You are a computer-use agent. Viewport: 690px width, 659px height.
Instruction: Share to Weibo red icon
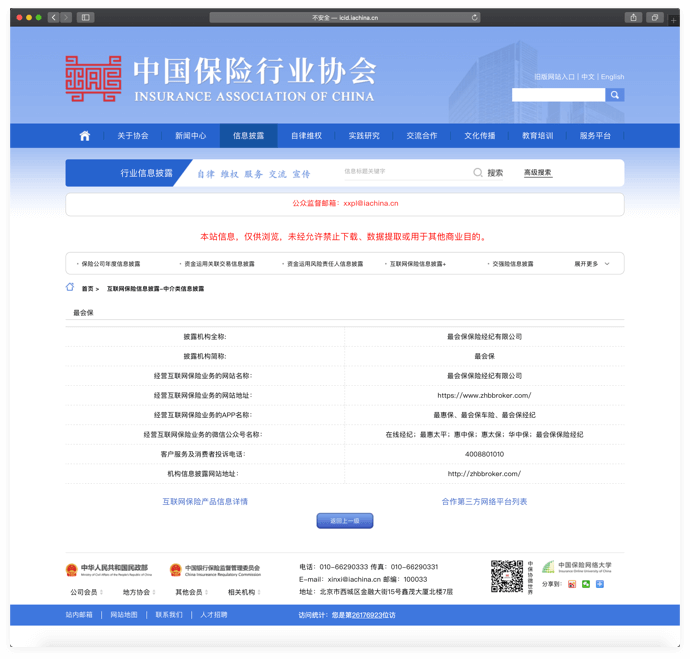[572, 584]
